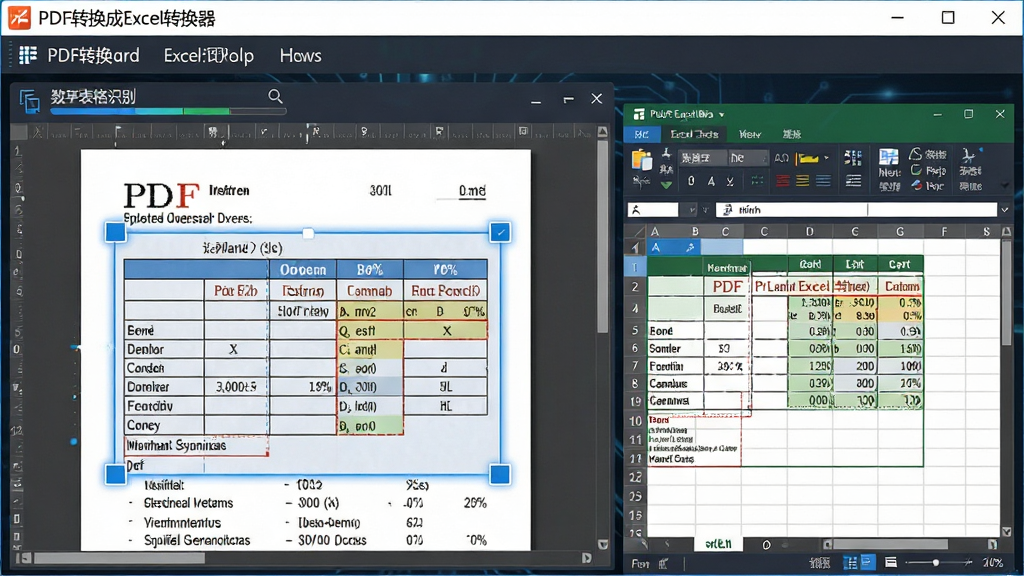The image size is (1024, 576).
Task: Open the dropdown arrow beside Excel window title
Action: pos(722,115)
